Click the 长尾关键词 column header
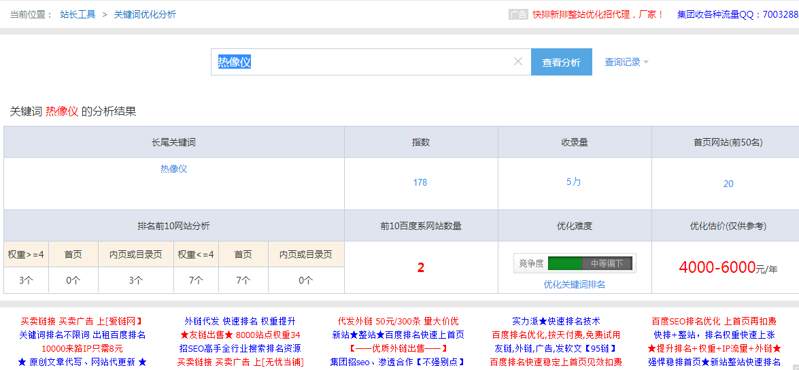This screenshot has width=799, height=370. pyautogui.click(x=174, y=143)
